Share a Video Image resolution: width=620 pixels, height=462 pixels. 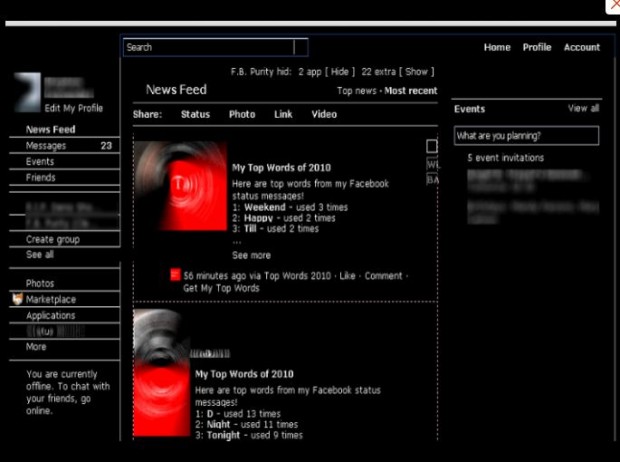coord(324,115)
